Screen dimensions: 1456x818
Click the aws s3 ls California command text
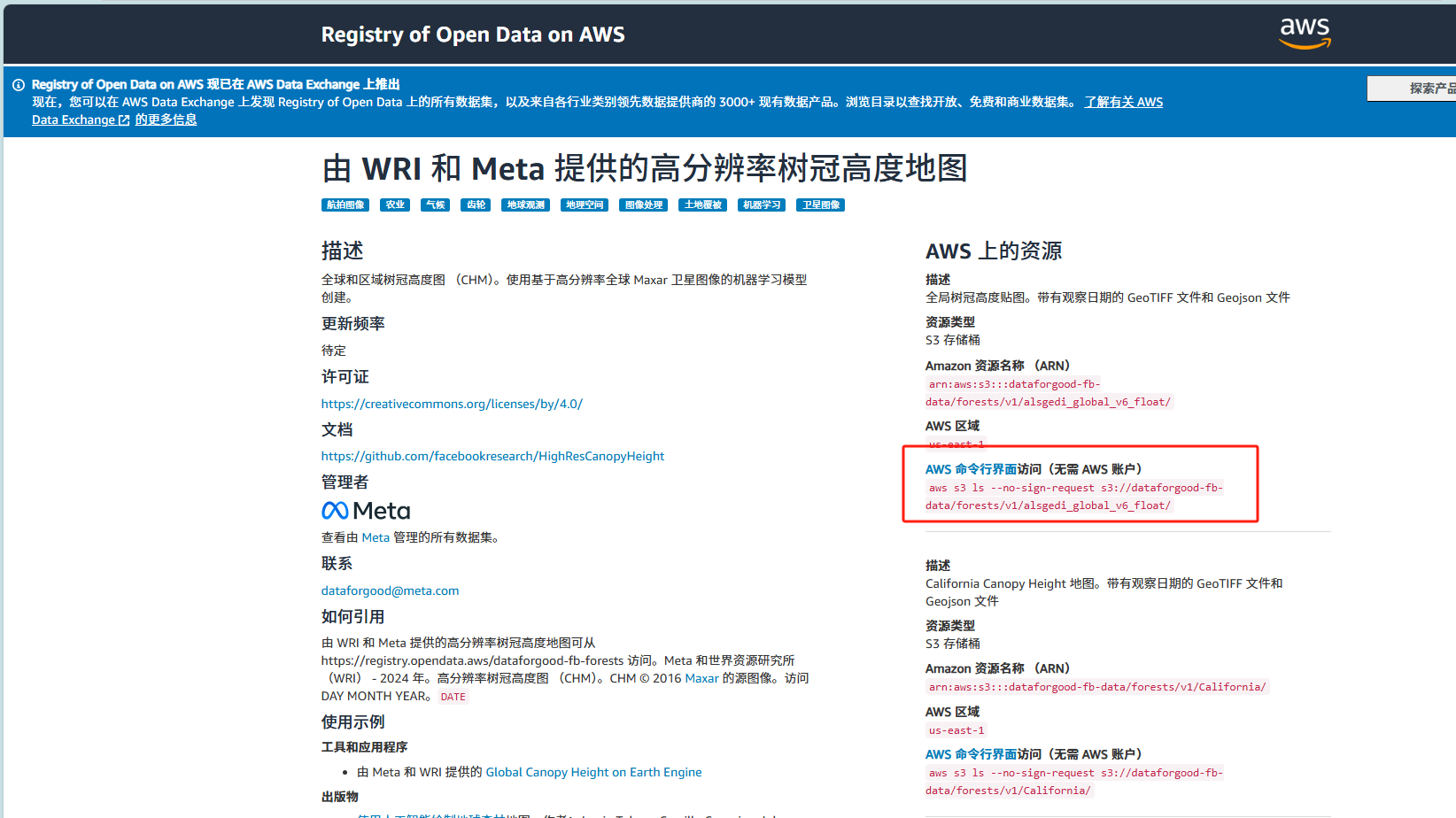coord(1075,782)
